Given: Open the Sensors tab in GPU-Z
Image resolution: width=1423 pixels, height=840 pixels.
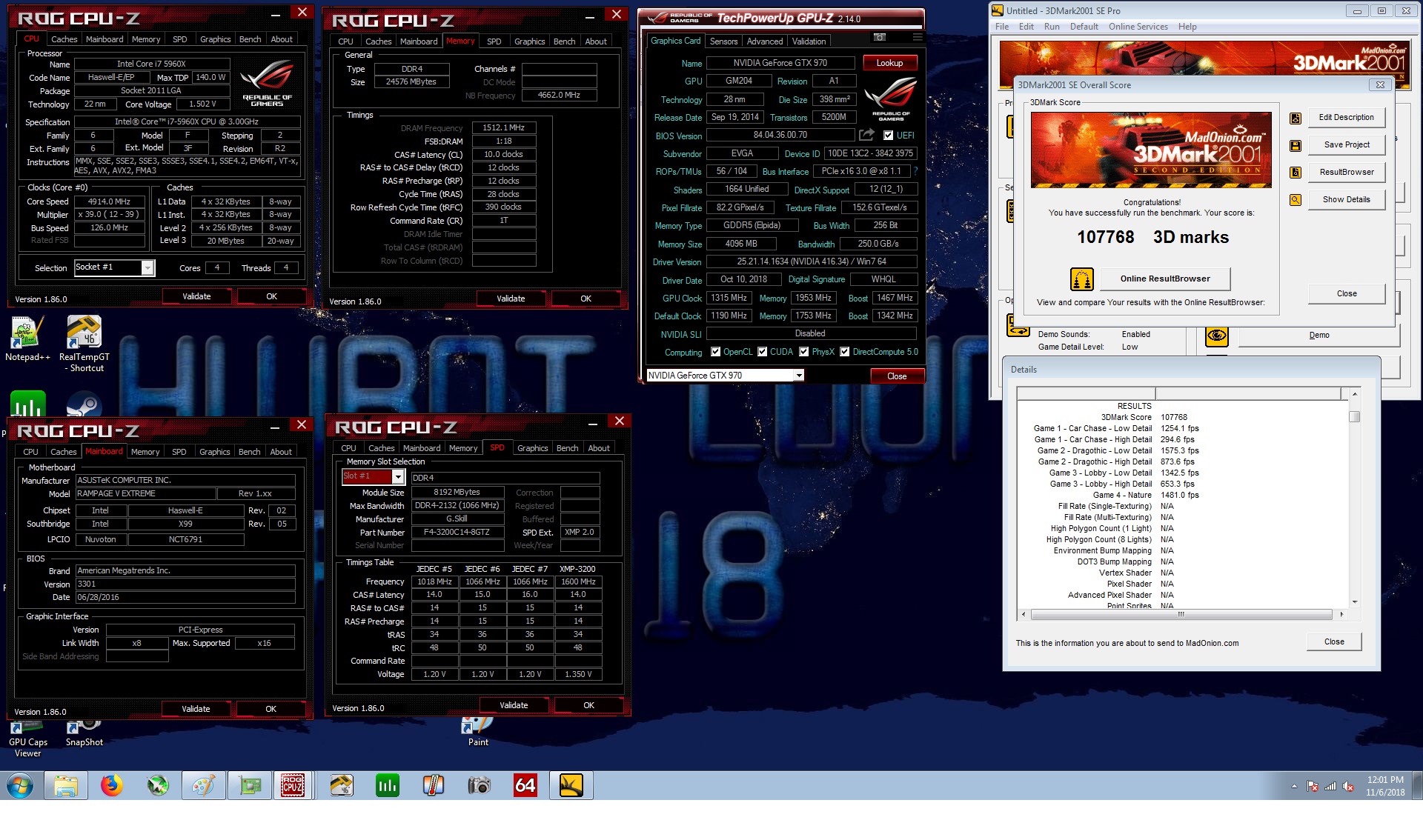Looking at the screenshot, I should pos(723,41).
